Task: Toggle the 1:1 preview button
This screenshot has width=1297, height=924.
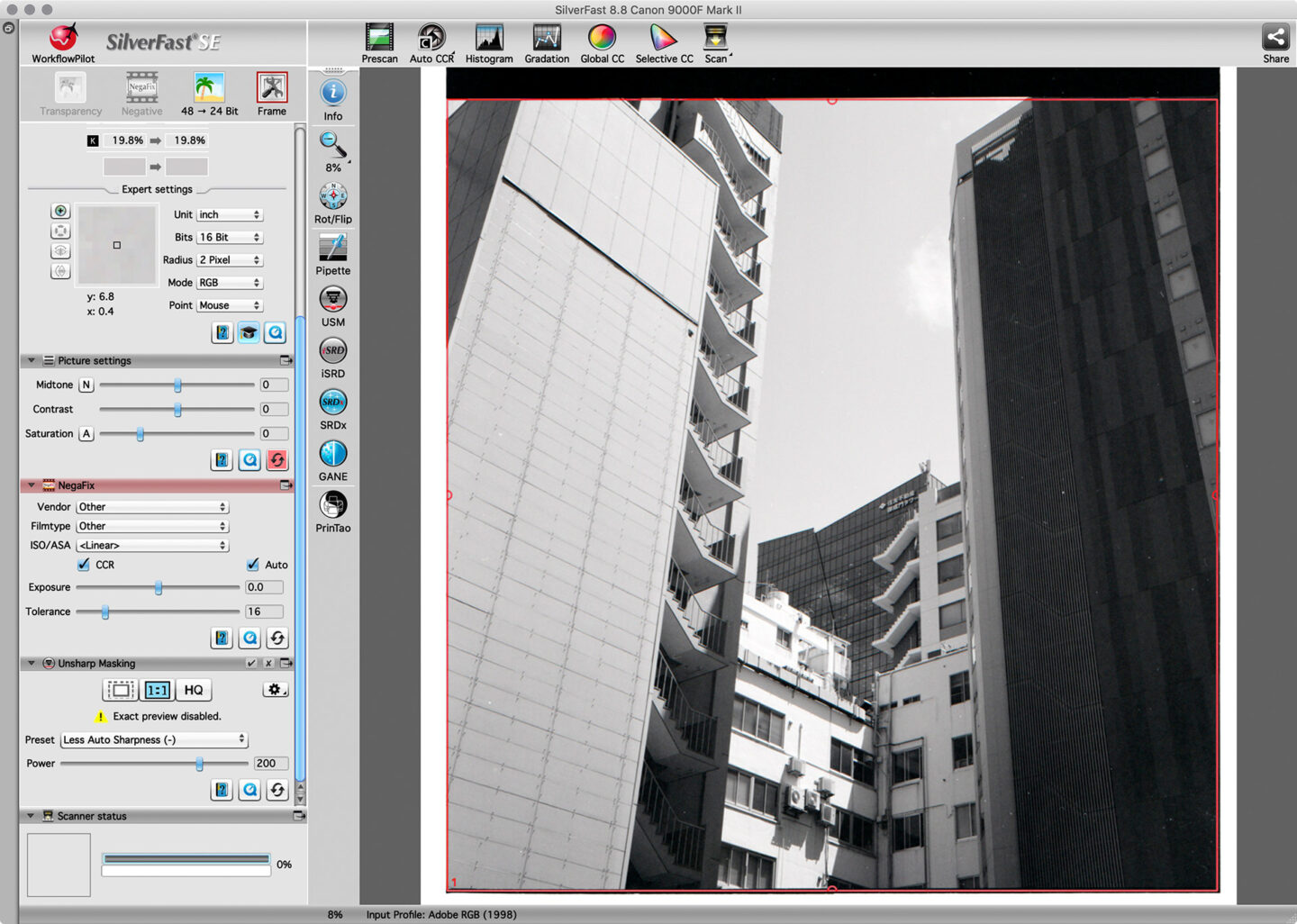Action: (157, 690)
